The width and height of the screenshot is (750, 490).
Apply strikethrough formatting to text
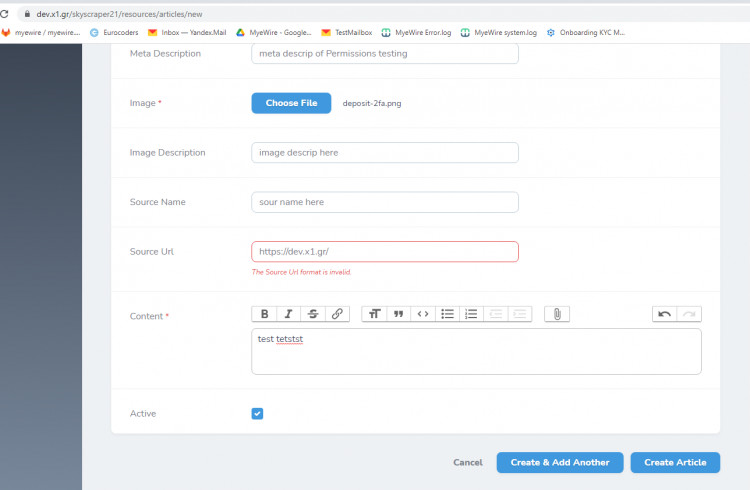[313, 314]
